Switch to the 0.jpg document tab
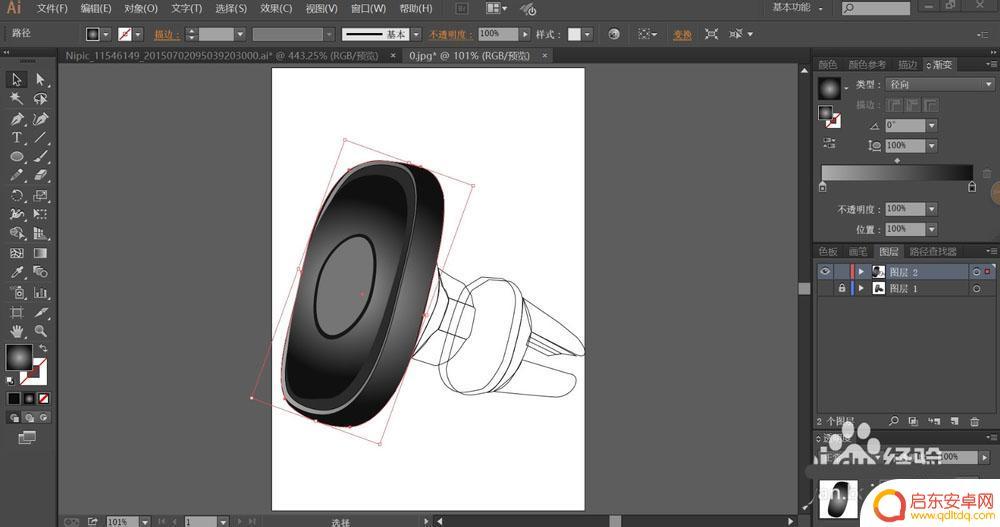The image size is (1000, 527). tap(469, 56)
